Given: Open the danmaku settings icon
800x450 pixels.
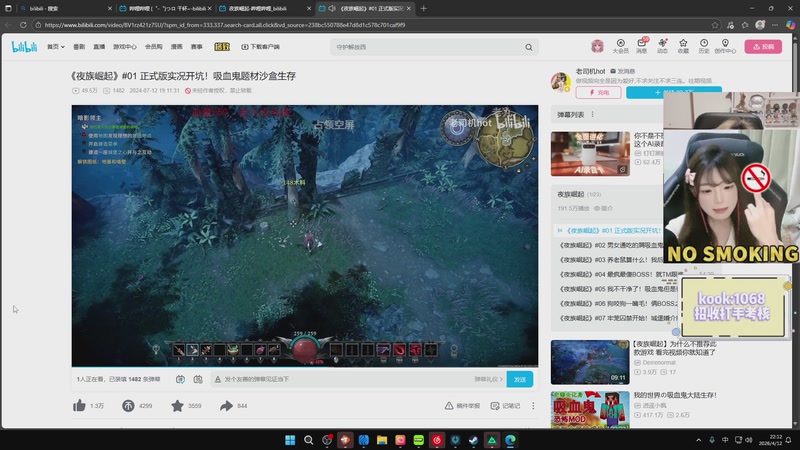Looking at the screenshot, I should (x=198, y=379).
